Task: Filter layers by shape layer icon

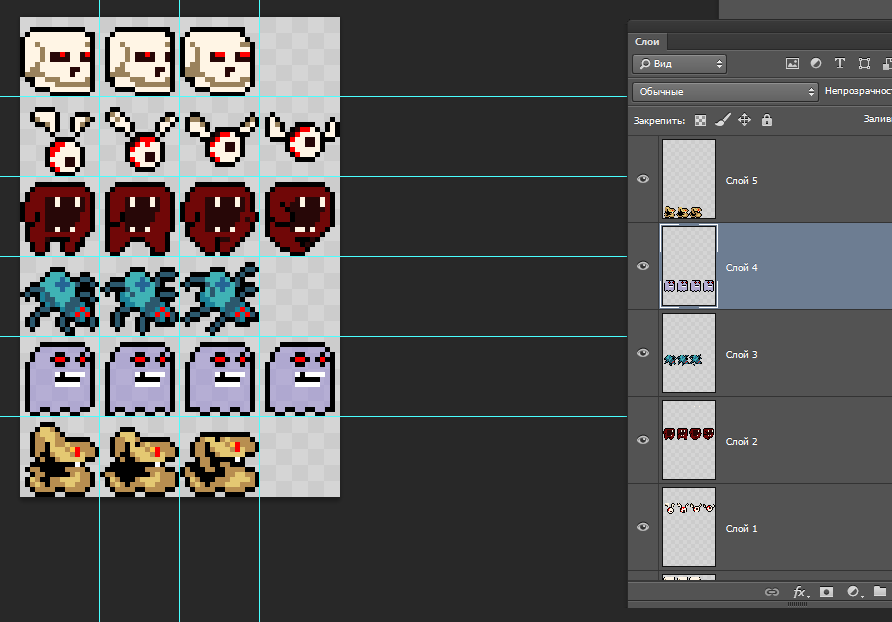Action: click(864, 63)
